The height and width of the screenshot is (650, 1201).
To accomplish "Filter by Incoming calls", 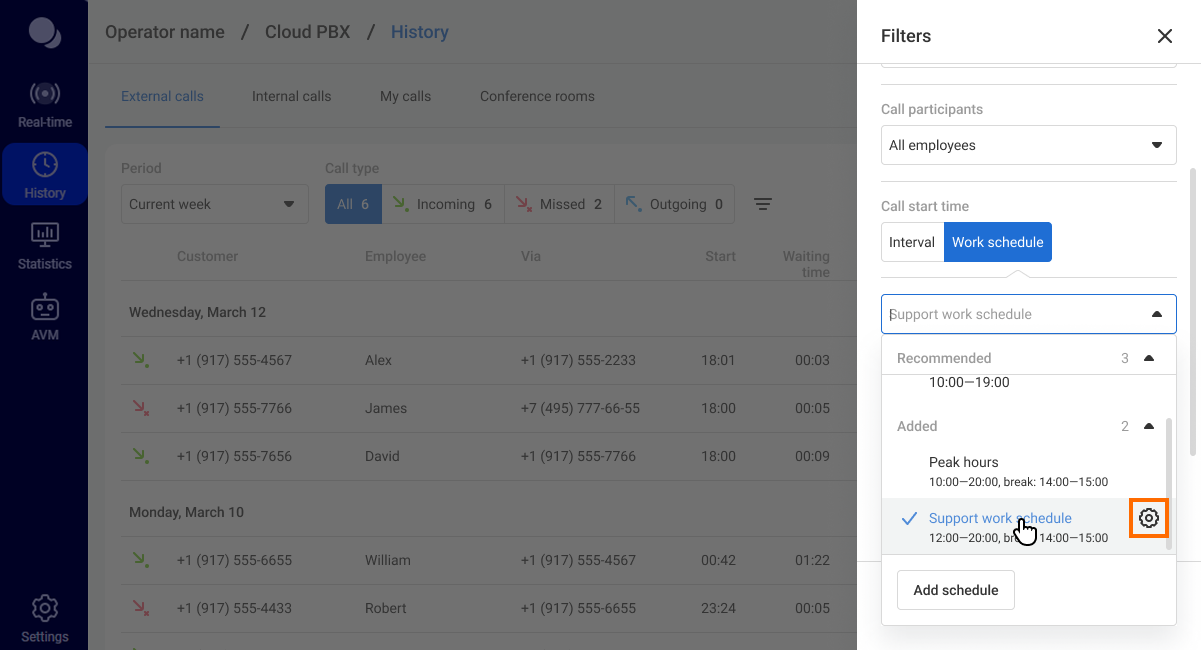I will 443,204.
